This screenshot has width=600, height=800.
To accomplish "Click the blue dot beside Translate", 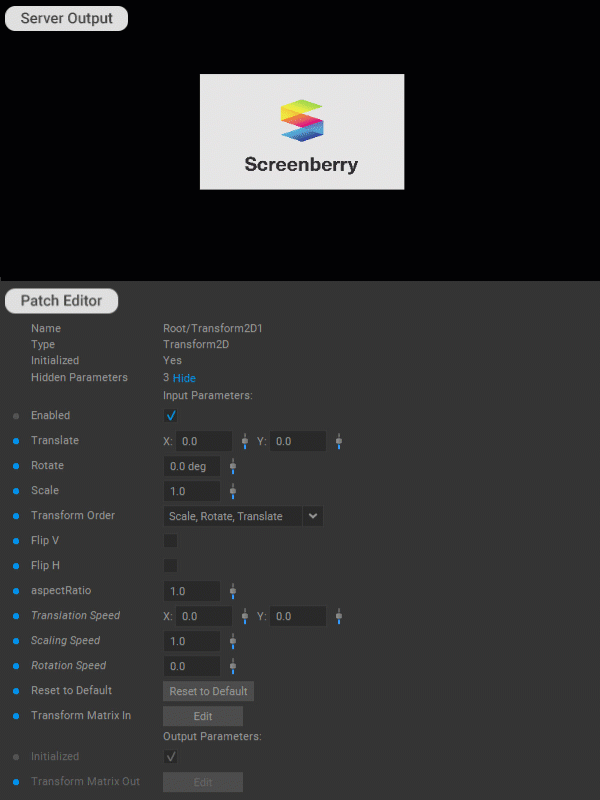I will coord(16,441).
